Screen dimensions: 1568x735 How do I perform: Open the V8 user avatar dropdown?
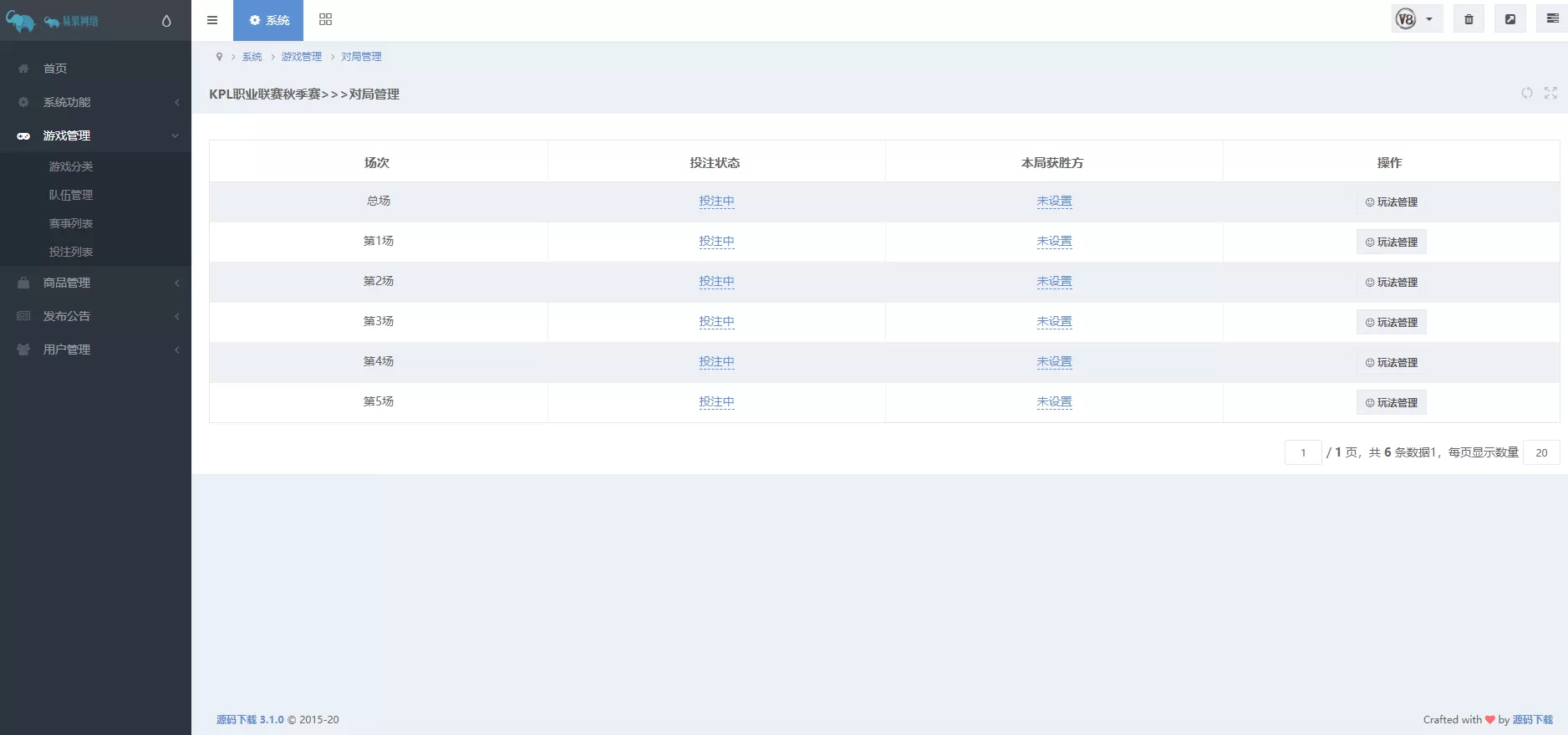pyautogui.click(x=1416, y=19)
